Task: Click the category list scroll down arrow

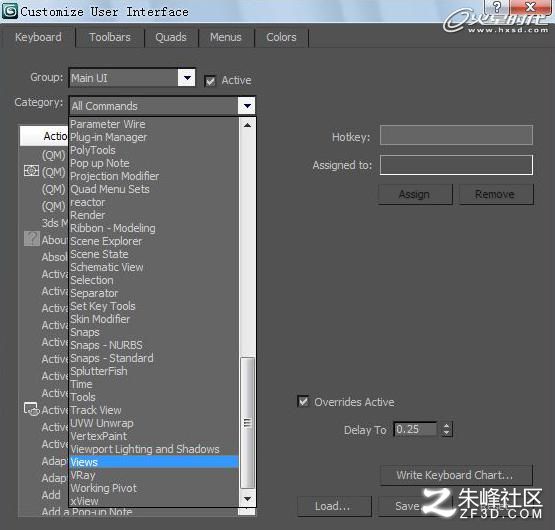Action: pos(247,499)
